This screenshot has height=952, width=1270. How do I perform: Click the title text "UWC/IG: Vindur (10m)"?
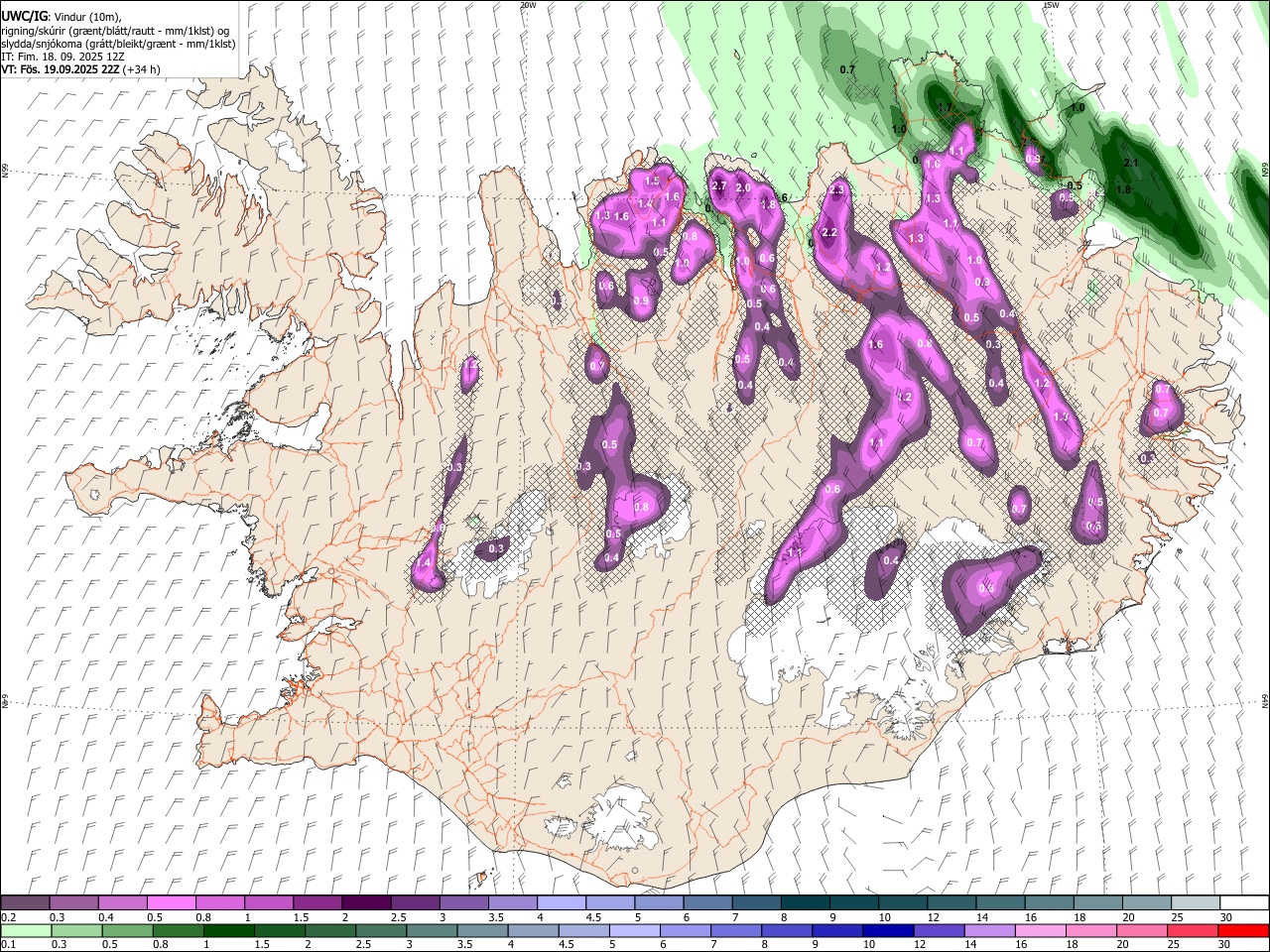[x=61, y=17]
